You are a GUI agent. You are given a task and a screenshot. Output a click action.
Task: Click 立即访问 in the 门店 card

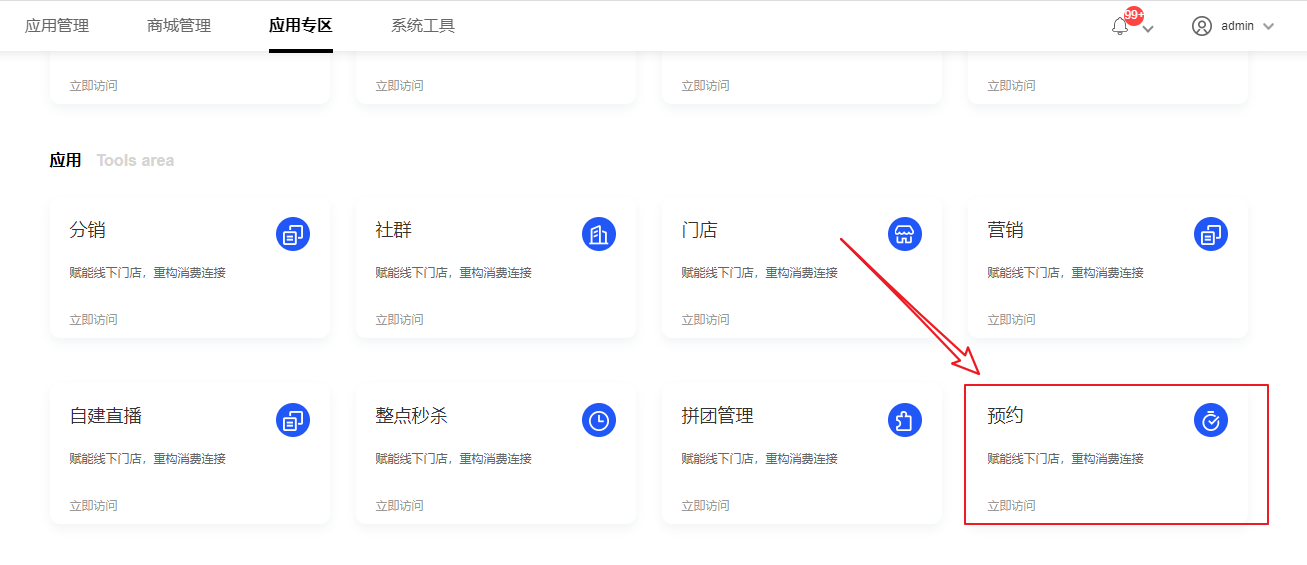[706, 320]
